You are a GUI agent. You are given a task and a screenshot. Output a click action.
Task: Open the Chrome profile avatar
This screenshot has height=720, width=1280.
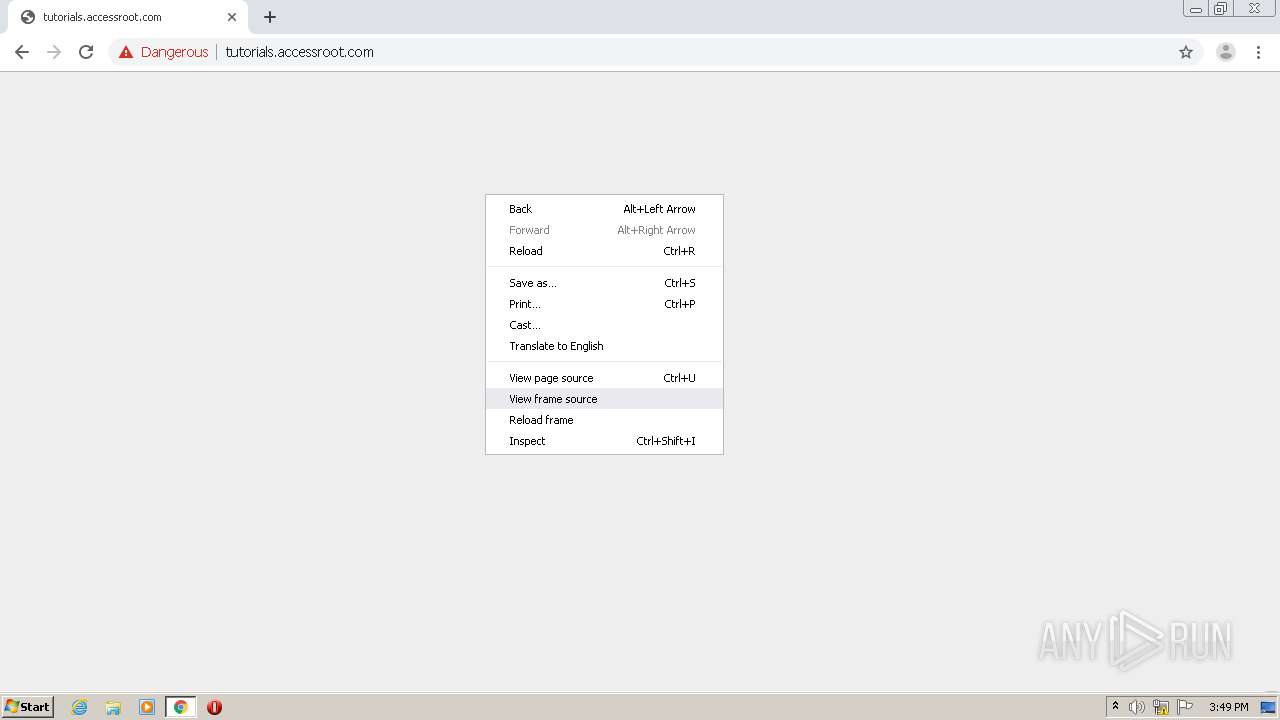point(1226,52)
